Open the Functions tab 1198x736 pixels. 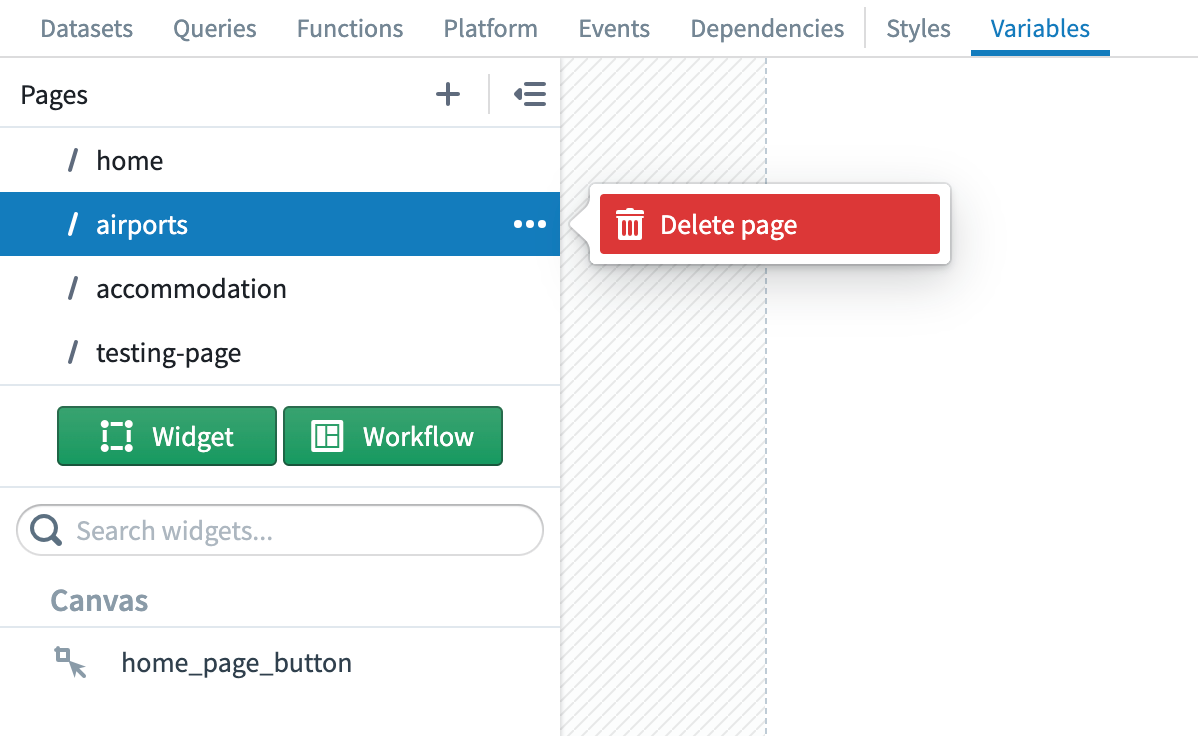[x=350, y=28]
